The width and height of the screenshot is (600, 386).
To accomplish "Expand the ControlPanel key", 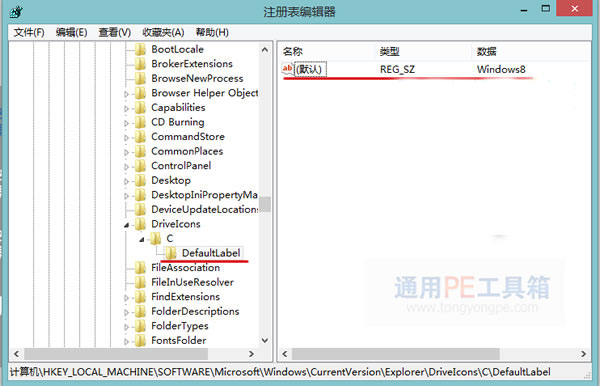I will click(126, 166).
